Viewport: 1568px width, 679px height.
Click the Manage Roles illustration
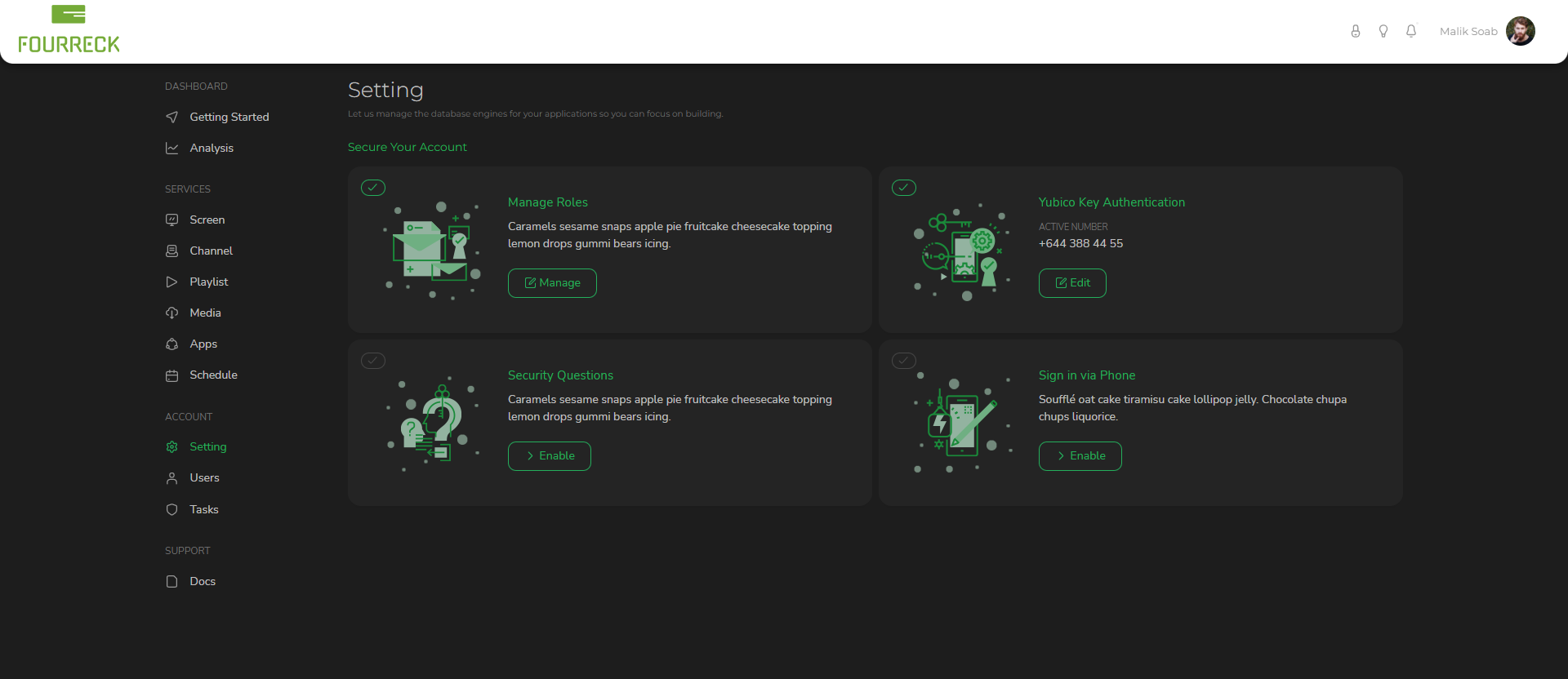tap(432, 251)
